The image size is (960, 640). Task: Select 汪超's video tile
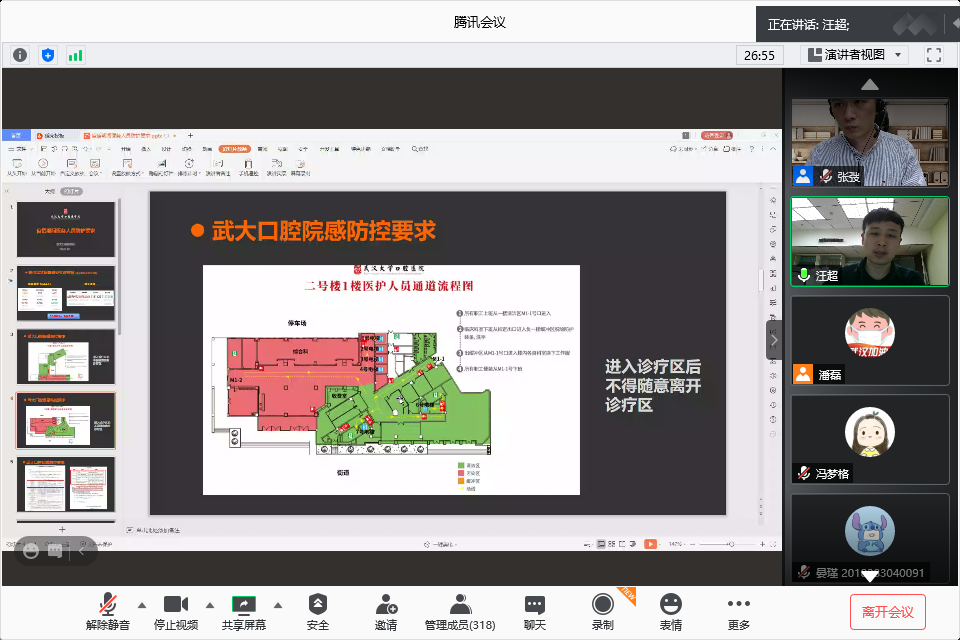[x=870, y=241]
